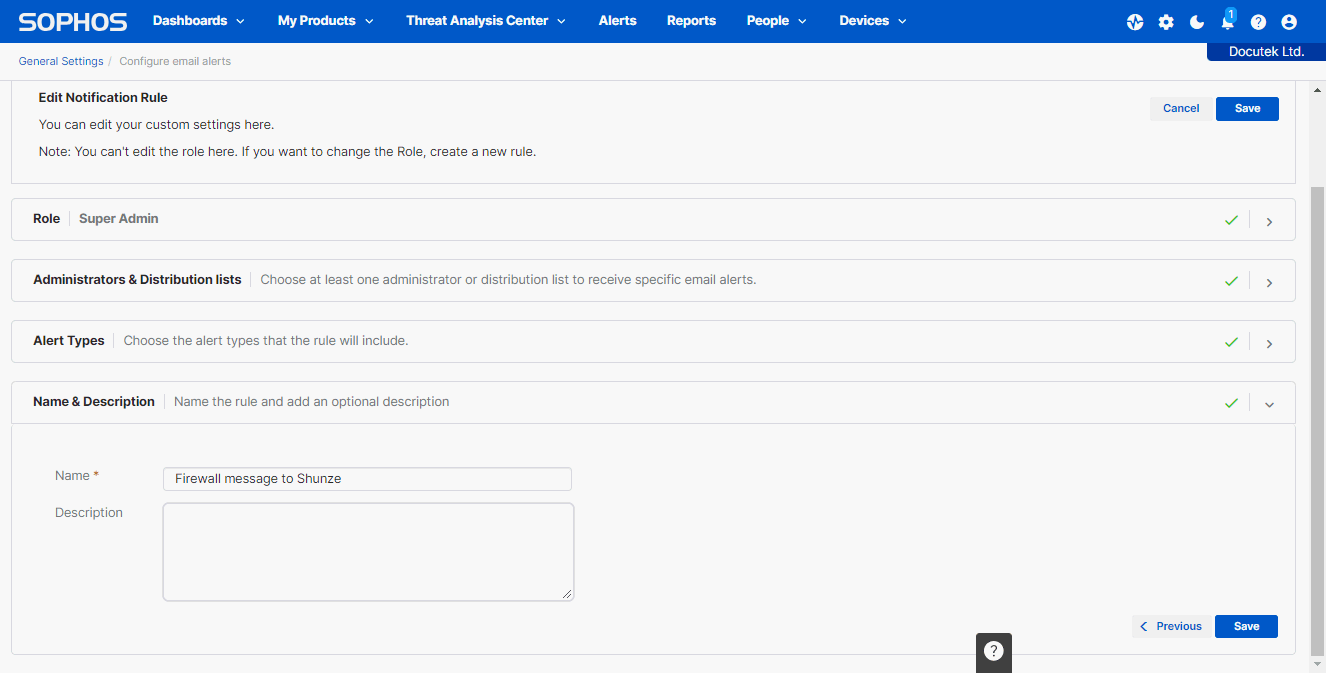Click the green checkmark on Name & Description row

click(1231, 403)
